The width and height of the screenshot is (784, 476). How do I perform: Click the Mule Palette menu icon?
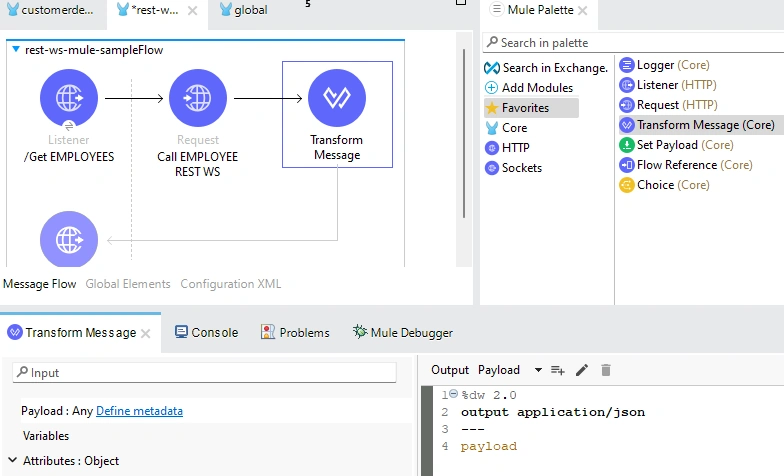(496, 9)
